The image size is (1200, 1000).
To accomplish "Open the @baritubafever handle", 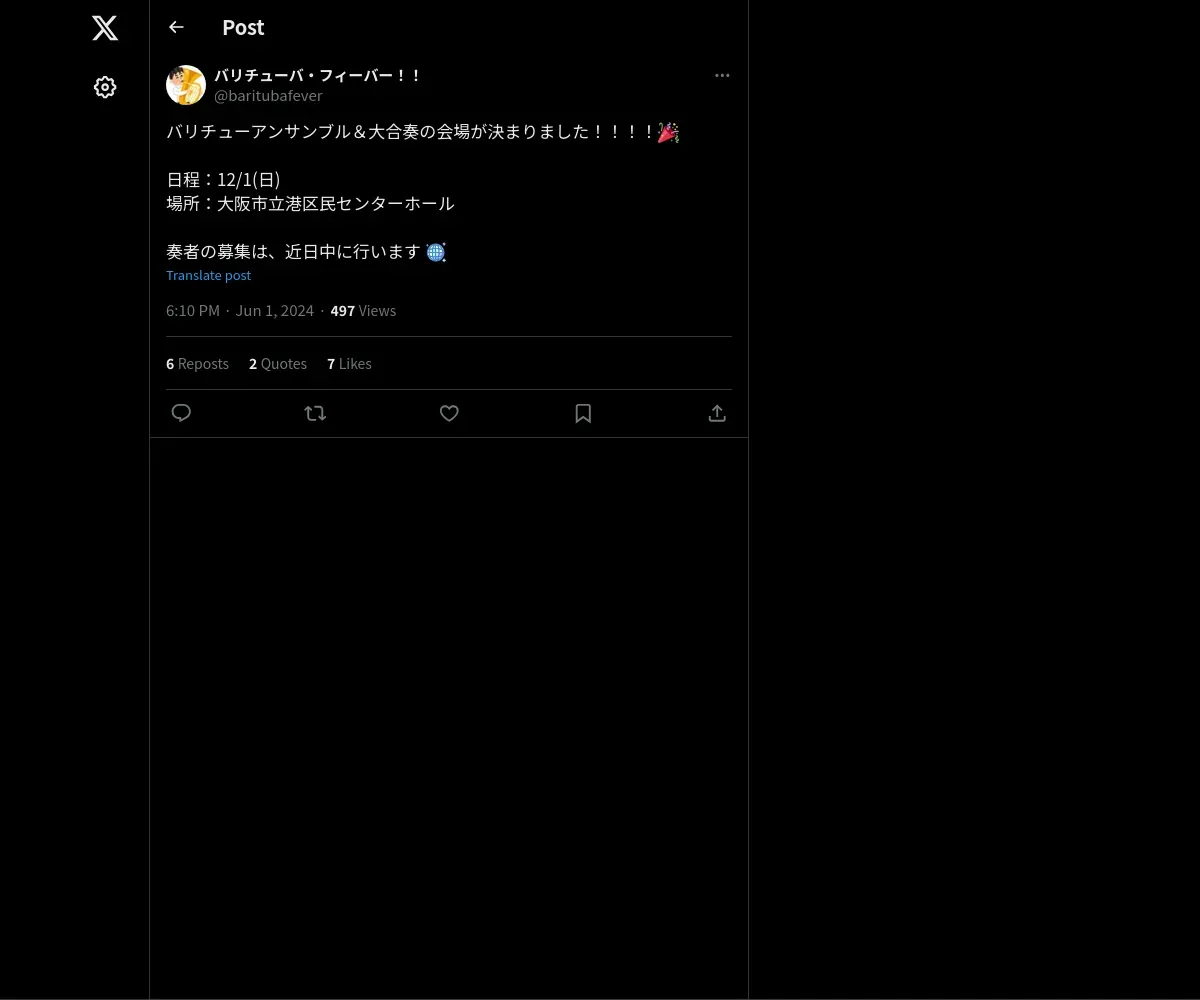I will click(268, 96).
